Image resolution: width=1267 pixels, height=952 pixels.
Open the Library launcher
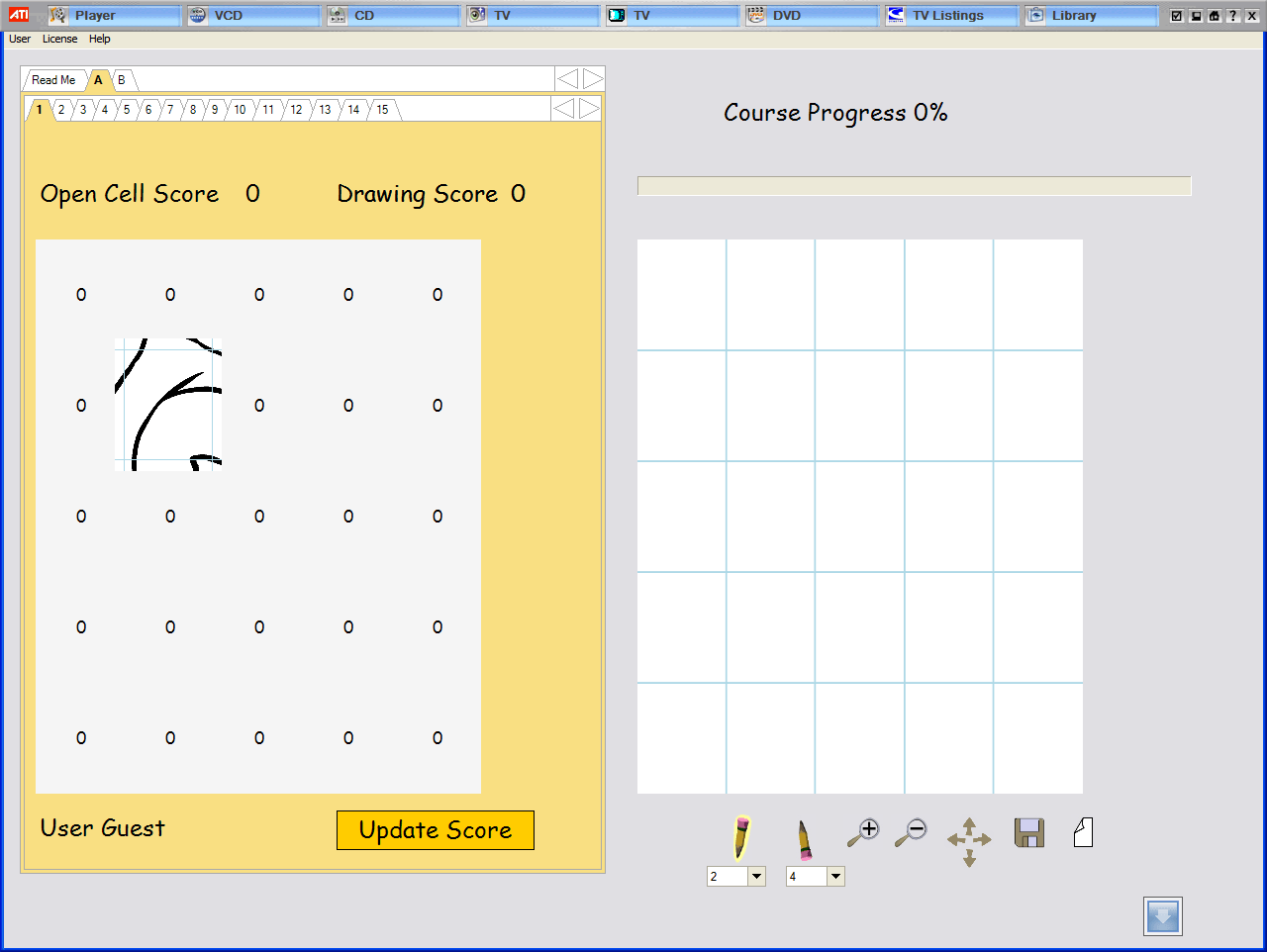click(1091, 15)
